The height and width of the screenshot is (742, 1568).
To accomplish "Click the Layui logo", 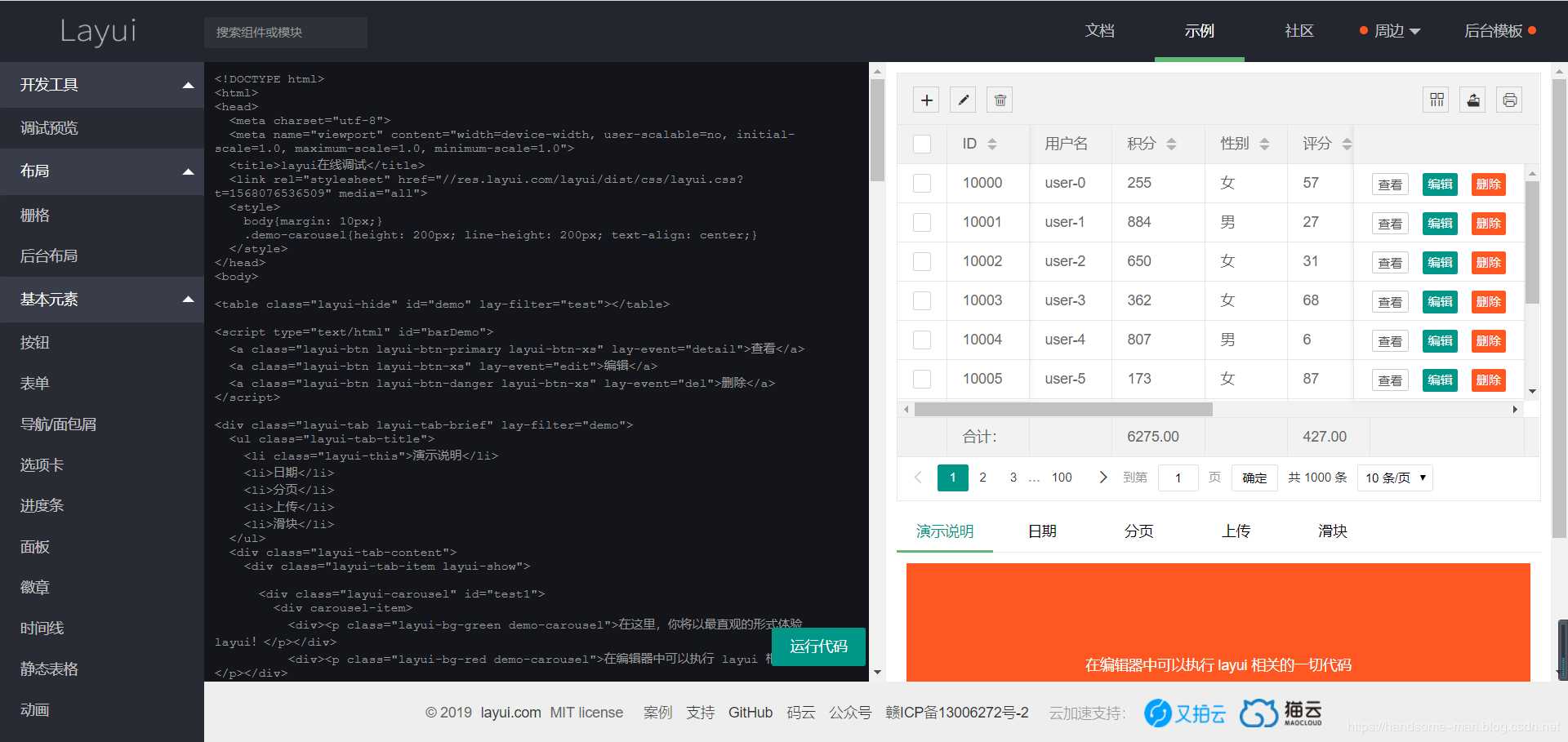I will point(98,31).
